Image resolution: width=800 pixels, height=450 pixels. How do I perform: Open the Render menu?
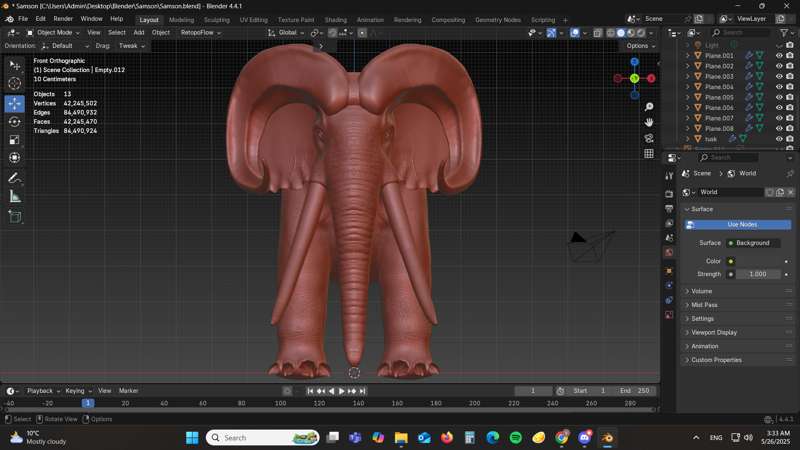(x=63, y=19)
